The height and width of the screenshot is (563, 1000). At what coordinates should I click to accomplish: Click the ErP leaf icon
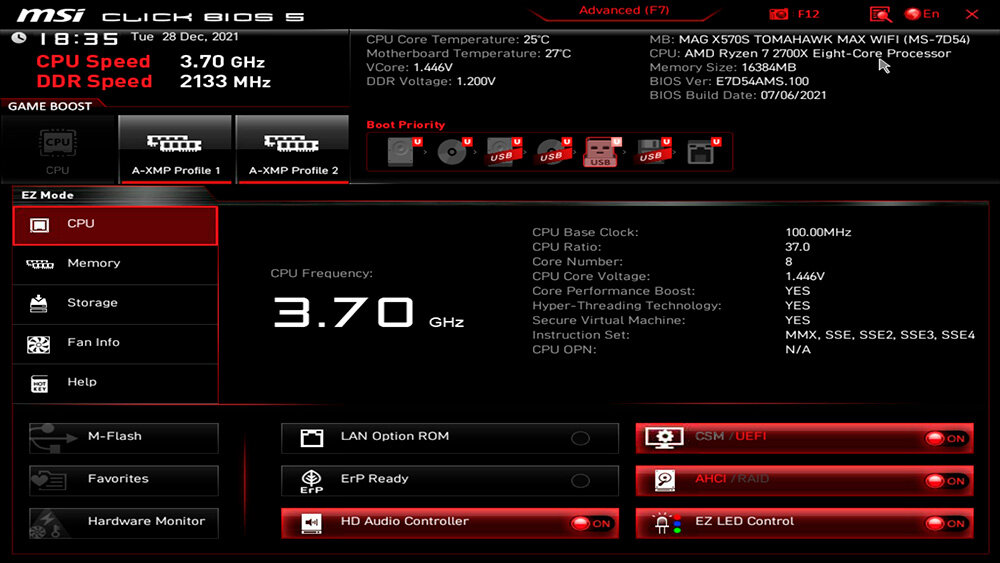click(x=311, y=481)
